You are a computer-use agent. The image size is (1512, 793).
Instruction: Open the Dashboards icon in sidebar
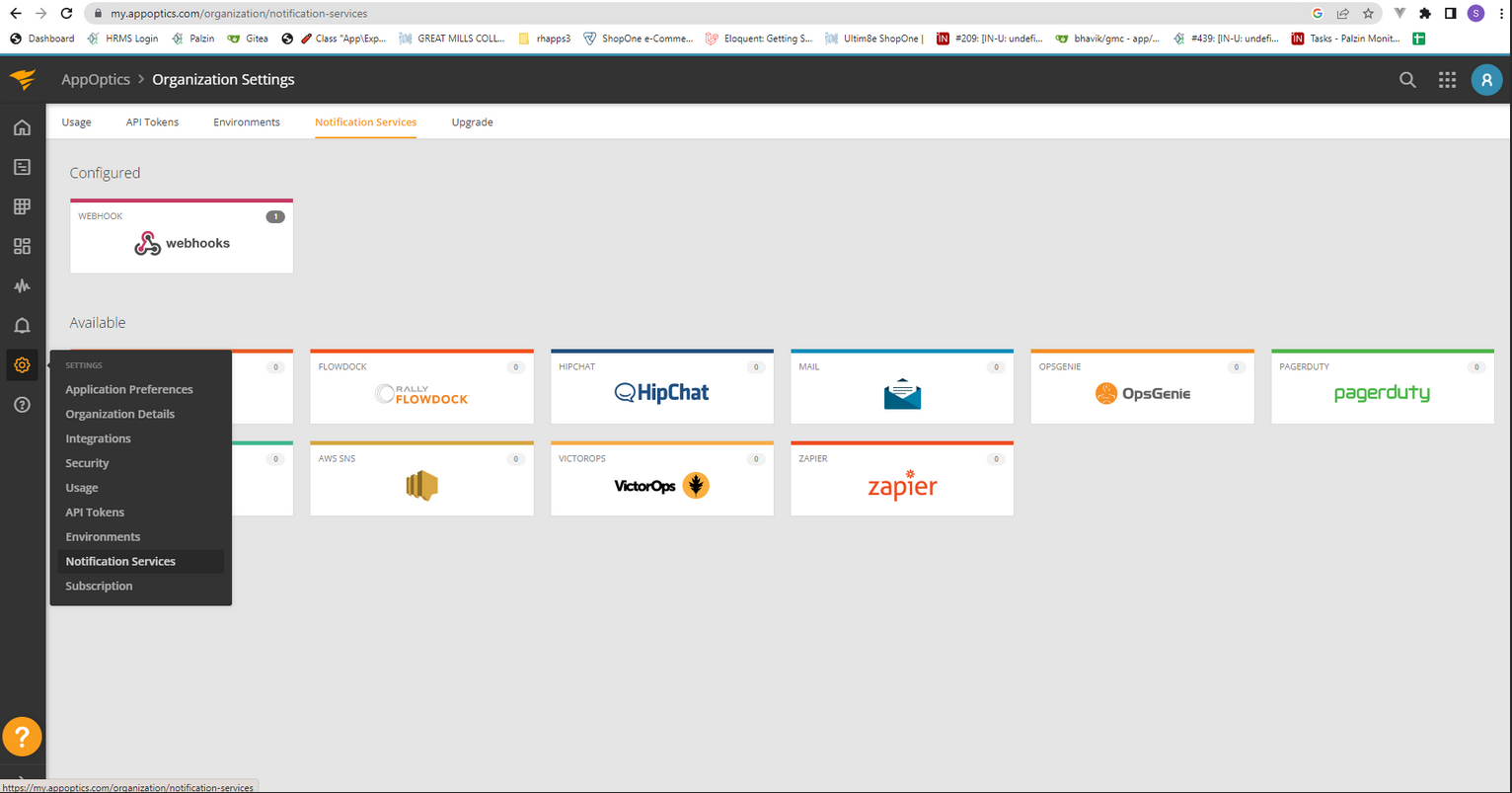22,246
